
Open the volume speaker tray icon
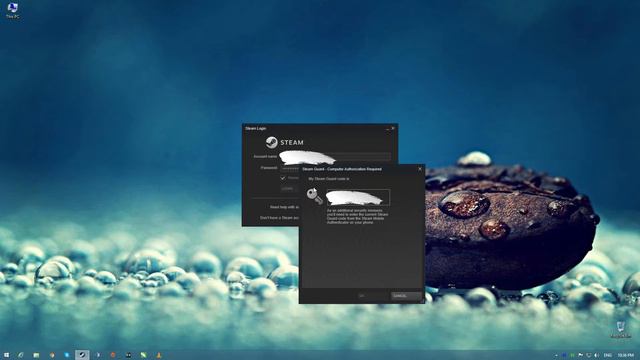pos(596,356)
